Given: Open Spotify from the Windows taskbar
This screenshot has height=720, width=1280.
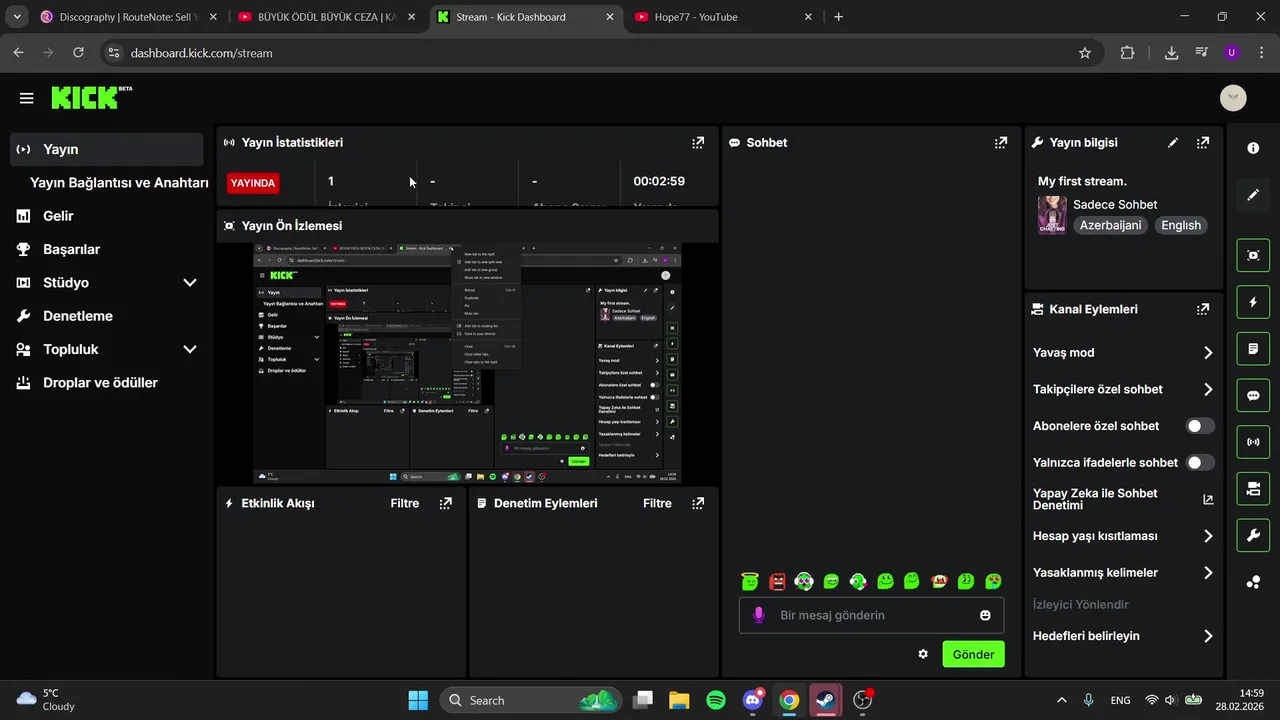Looking at the screenshot, I should (716, 700).
